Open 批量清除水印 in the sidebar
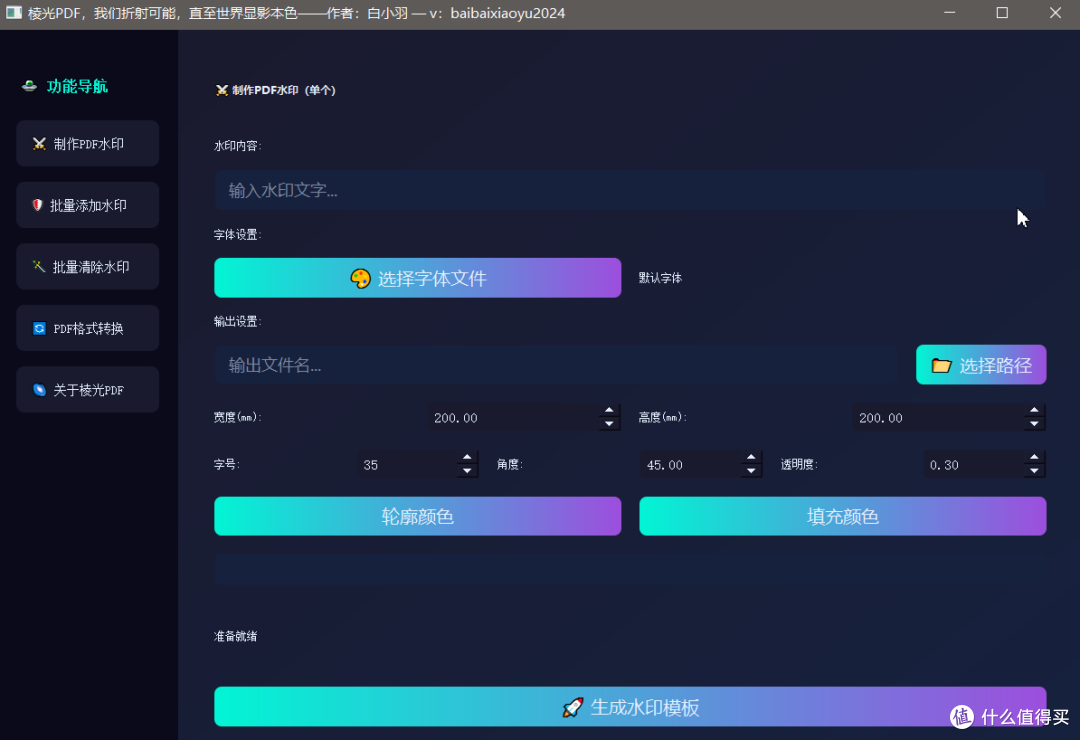This screenshot has width=1080, height=740. (87, 267)
